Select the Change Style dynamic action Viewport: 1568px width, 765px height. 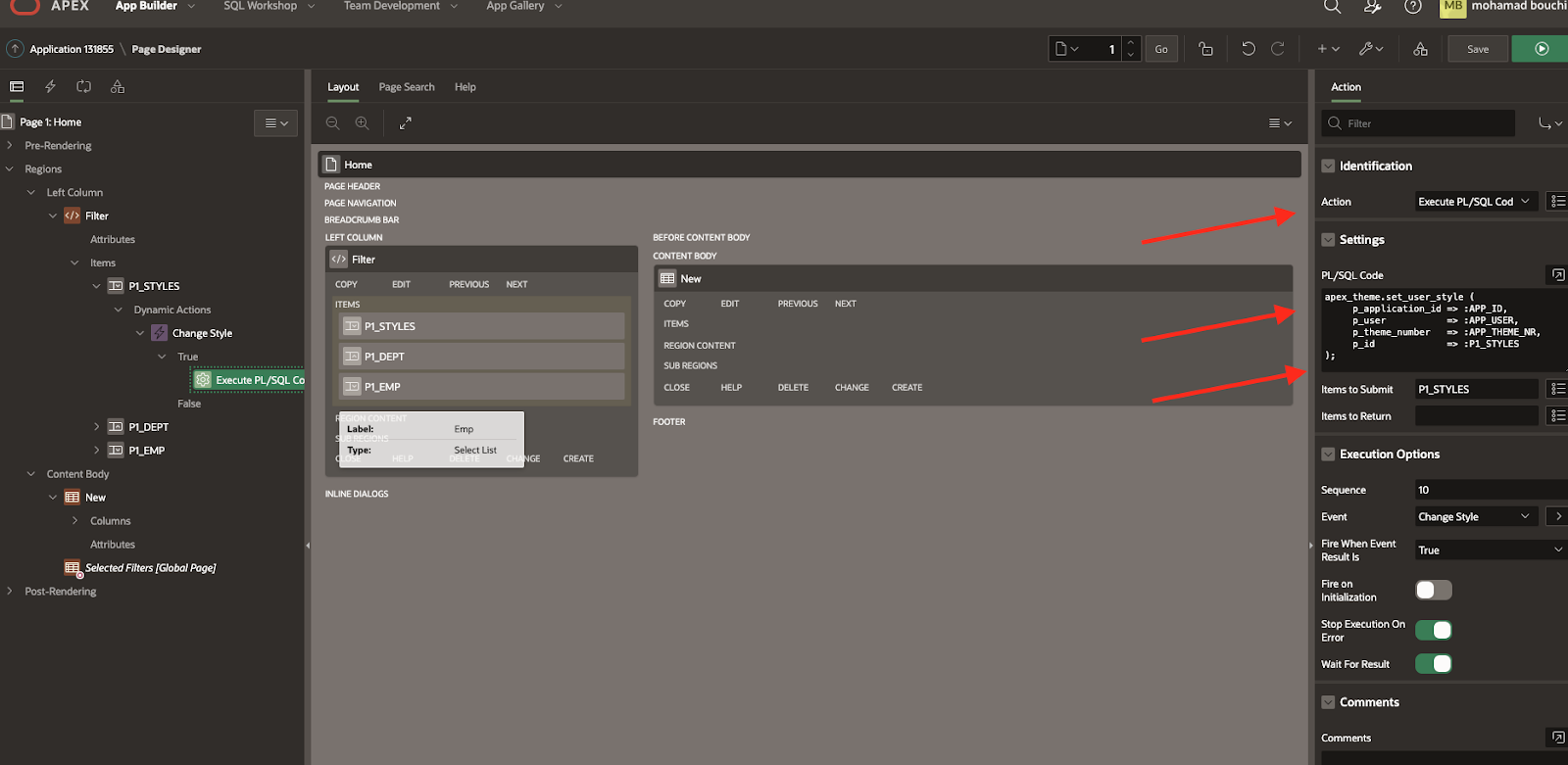[x=202, y=333]
